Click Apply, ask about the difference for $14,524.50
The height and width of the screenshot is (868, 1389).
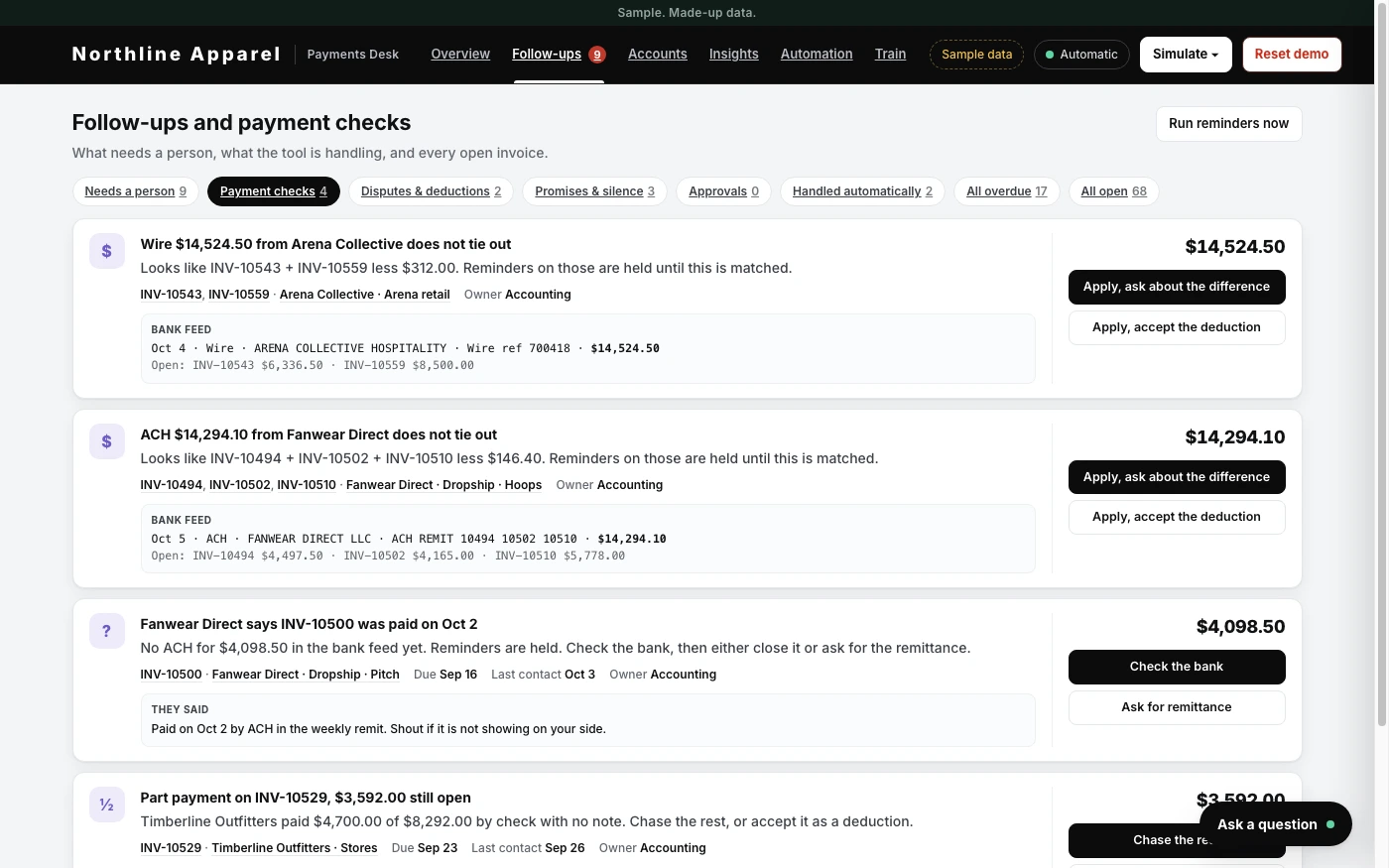point(1177,287)
